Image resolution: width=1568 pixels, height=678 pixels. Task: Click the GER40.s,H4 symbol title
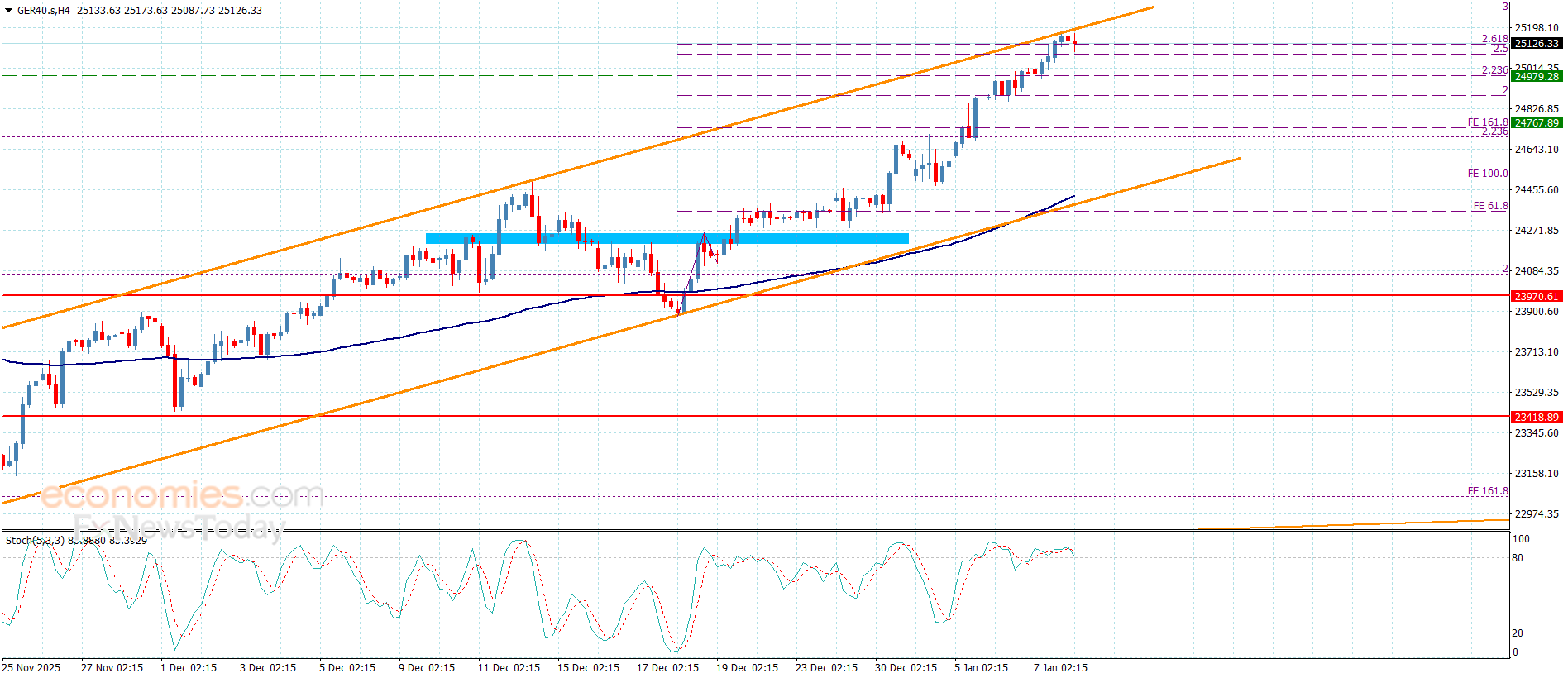[x=44, y=11]
